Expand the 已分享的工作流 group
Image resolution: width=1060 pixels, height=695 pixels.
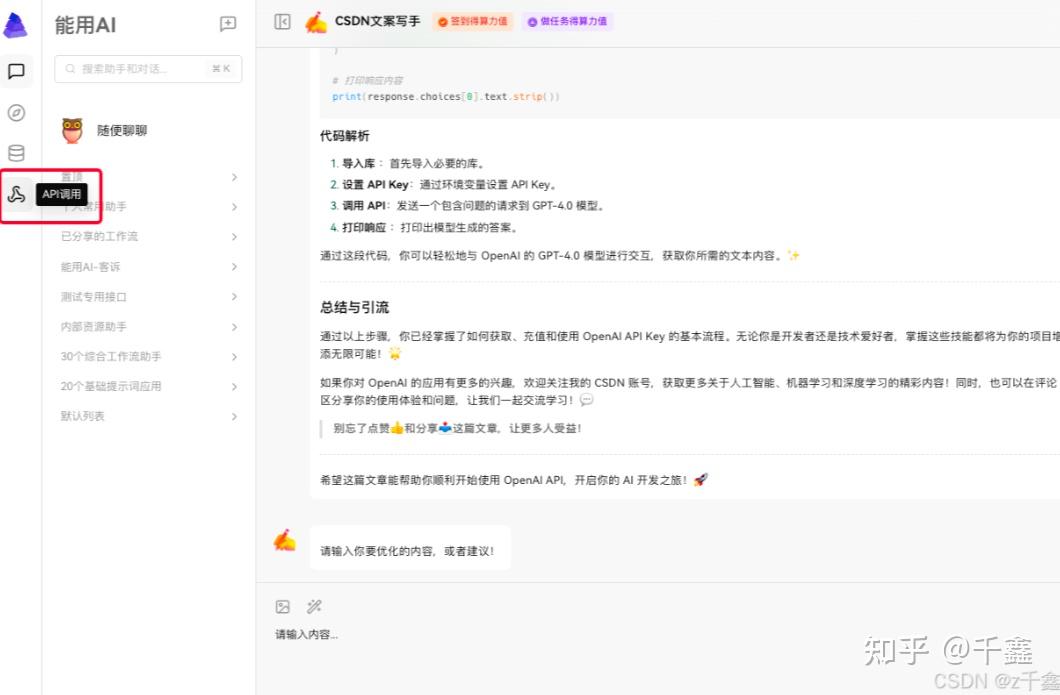coord(149,237)
